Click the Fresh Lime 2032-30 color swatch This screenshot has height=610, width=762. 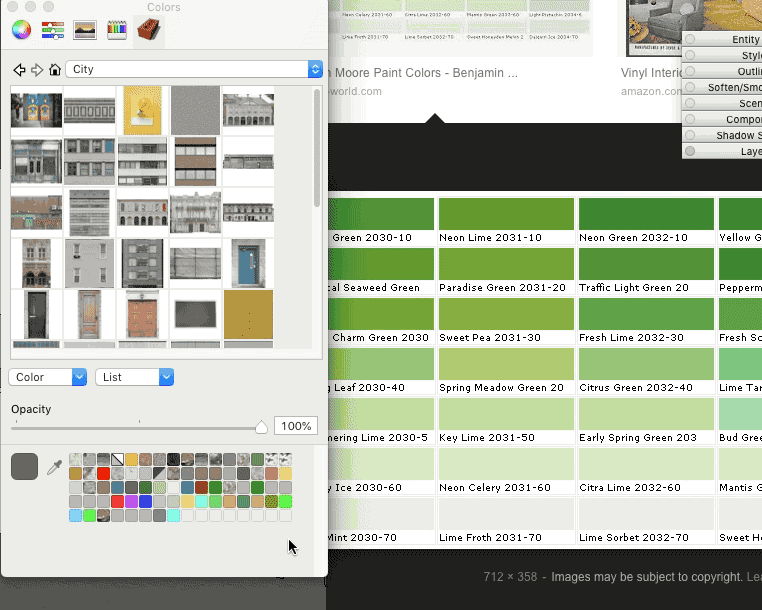click(646, 314)
